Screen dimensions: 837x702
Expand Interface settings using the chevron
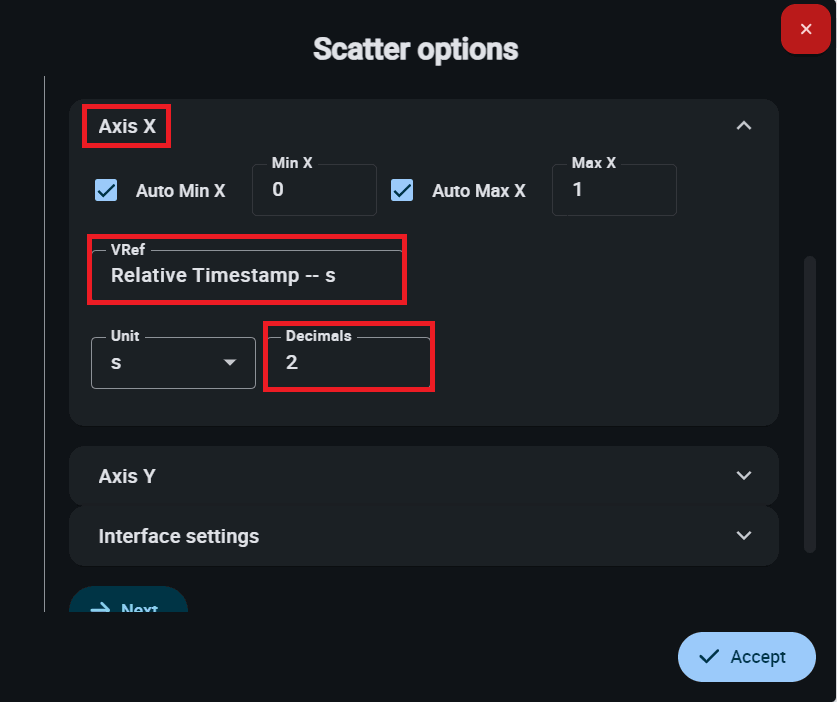tap(743, 536)
